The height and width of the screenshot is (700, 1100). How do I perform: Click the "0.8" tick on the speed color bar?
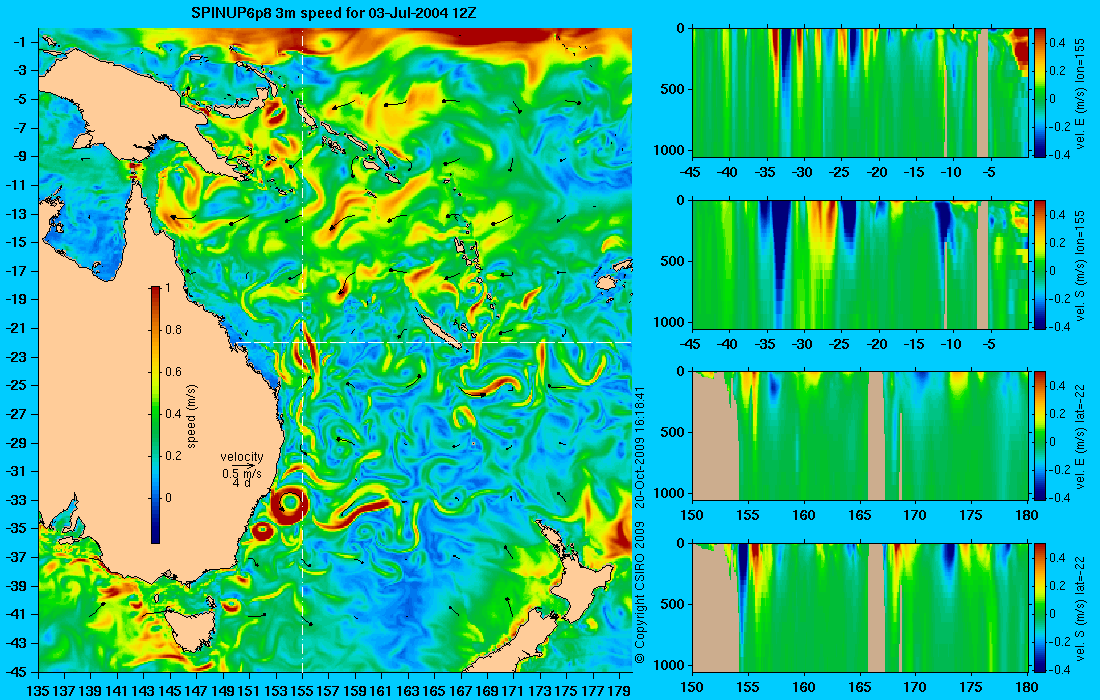tap(173, 330)
